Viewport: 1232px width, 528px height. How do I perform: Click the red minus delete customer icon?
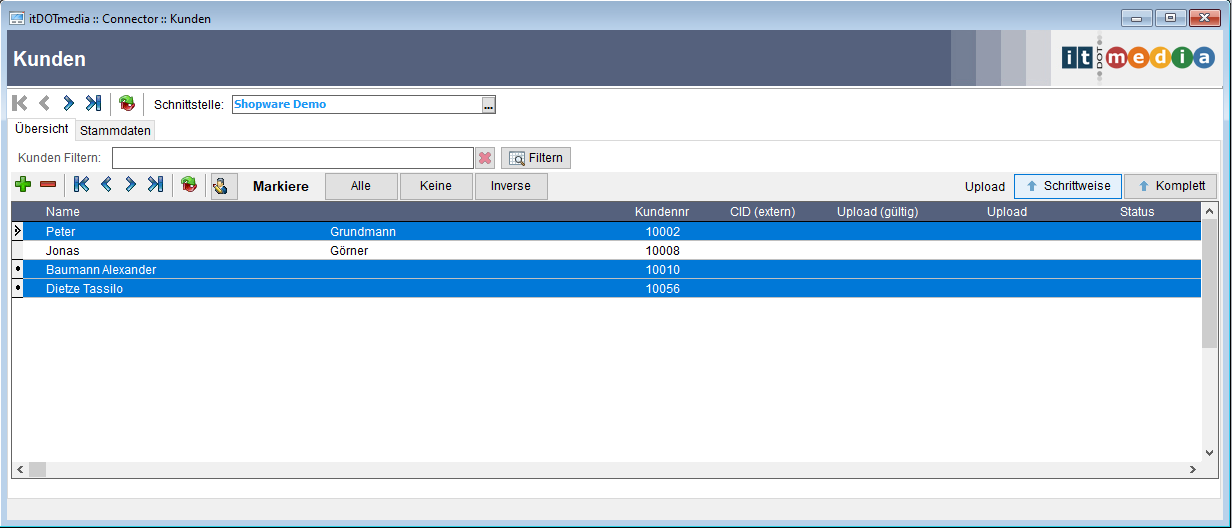[47, 185]
